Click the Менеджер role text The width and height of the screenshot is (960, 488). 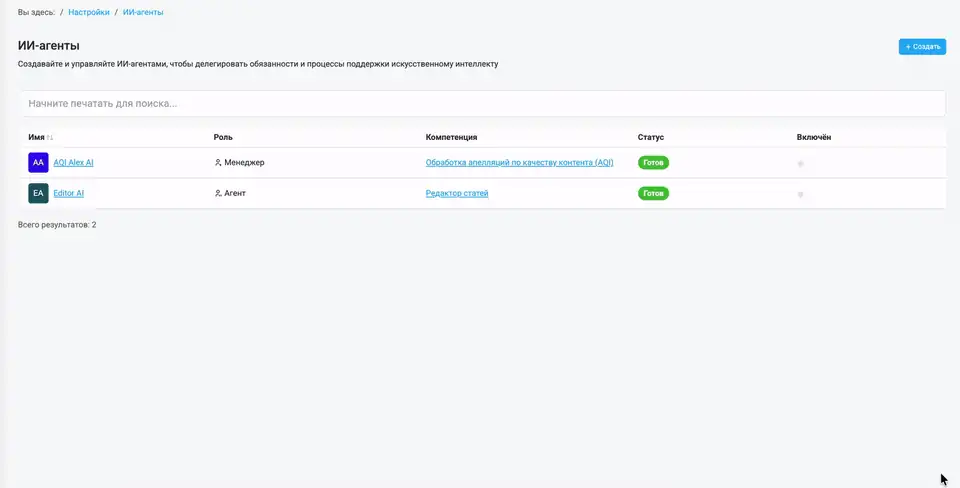pos(244,162)
